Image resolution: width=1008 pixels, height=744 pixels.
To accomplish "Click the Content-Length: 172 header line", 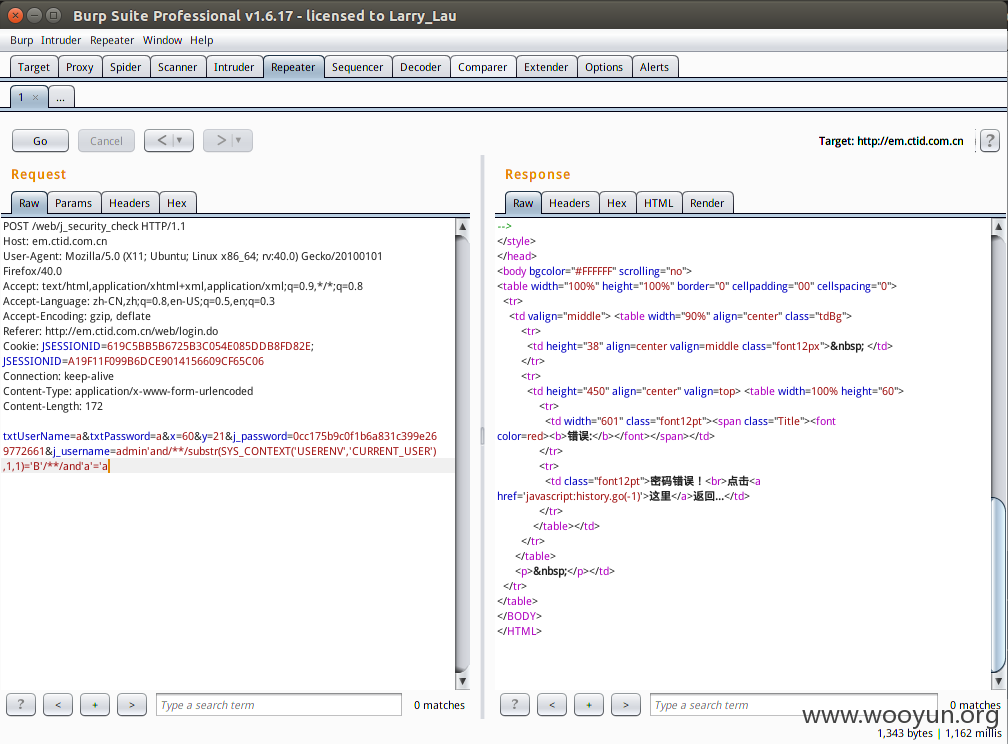I will click(53, 406).
